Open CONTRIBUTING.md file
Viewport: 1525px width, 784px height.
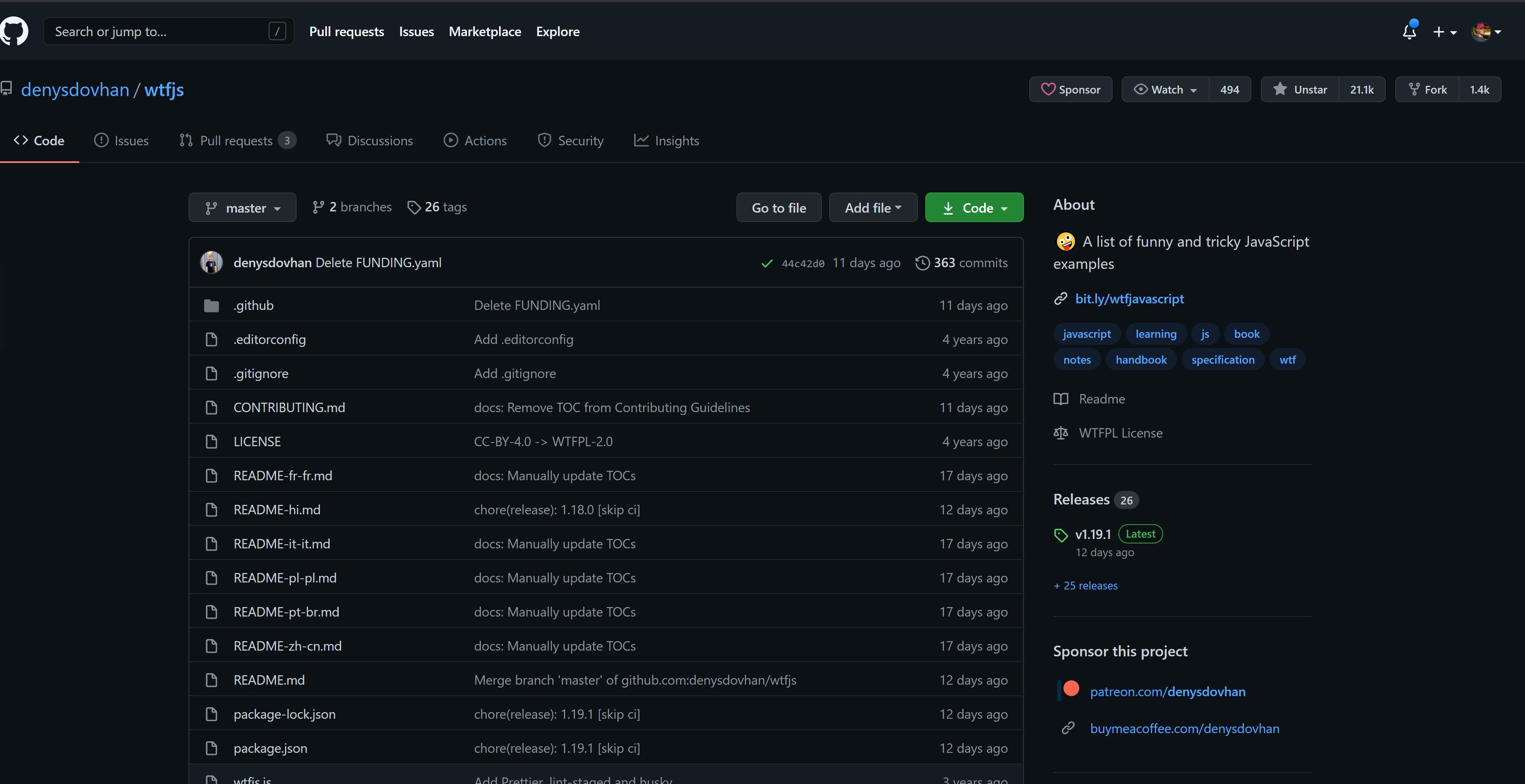pos(289,408)
